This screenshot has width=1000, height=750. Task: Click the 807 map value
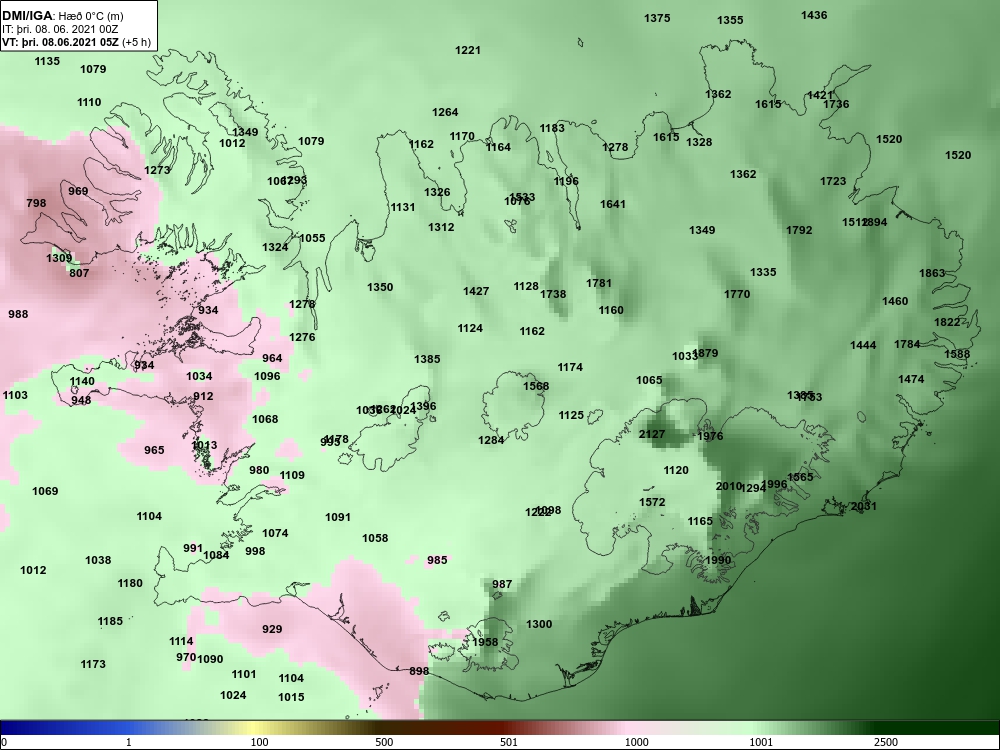pyautogui.click(x=79, y=274)
